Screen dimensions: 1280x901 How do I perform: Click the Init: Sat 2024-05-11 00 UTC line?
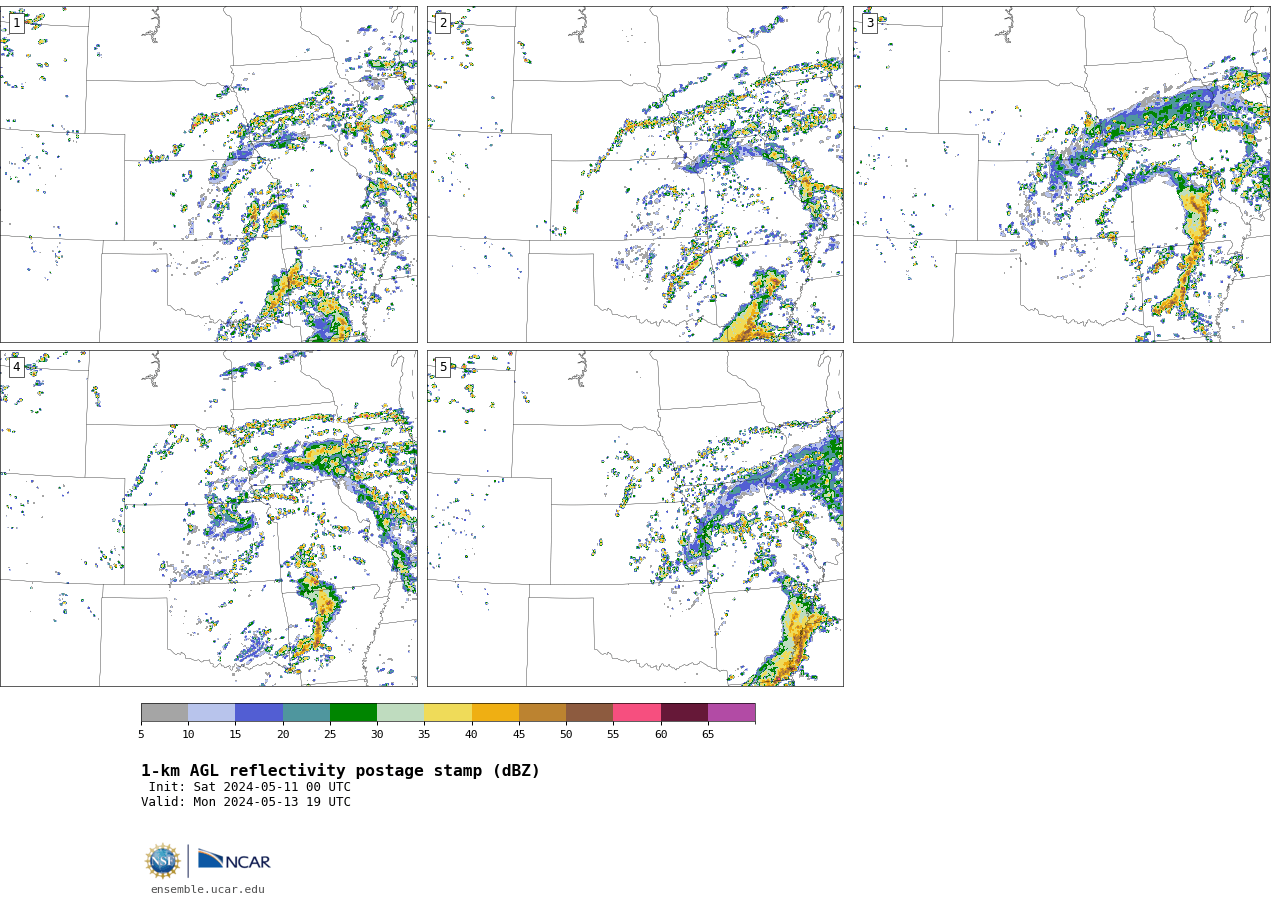click(x=250, y=787)
